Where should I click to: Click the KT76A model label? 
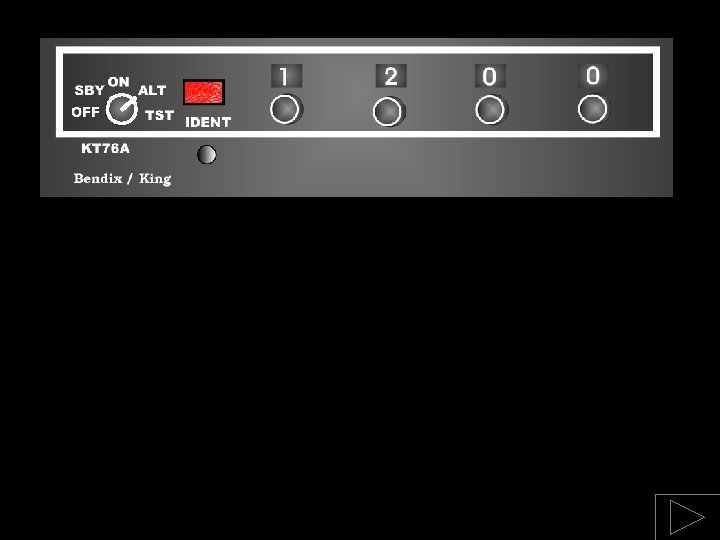105,148
